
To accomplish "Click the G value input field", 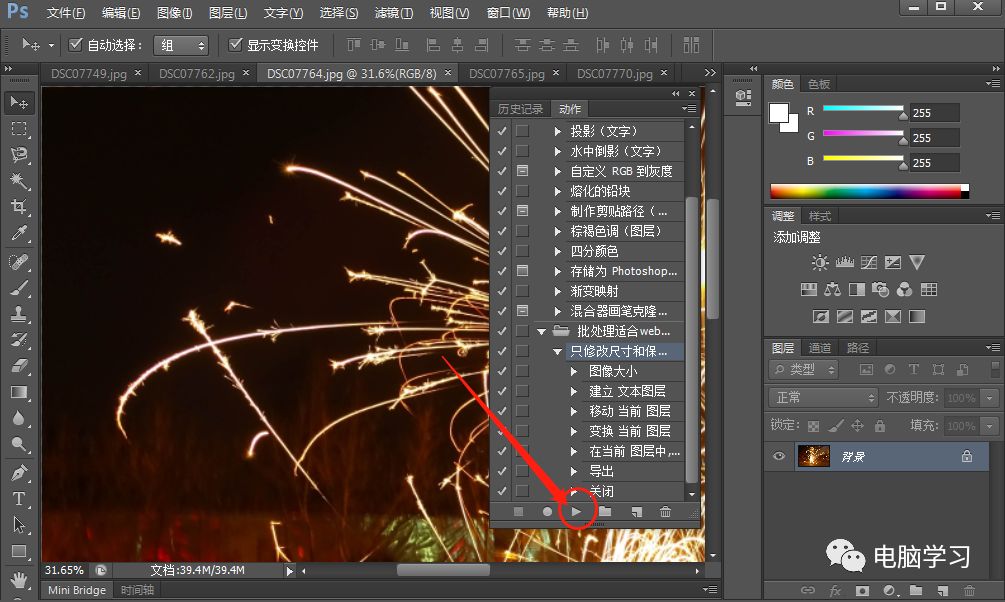I will [934, 137].
